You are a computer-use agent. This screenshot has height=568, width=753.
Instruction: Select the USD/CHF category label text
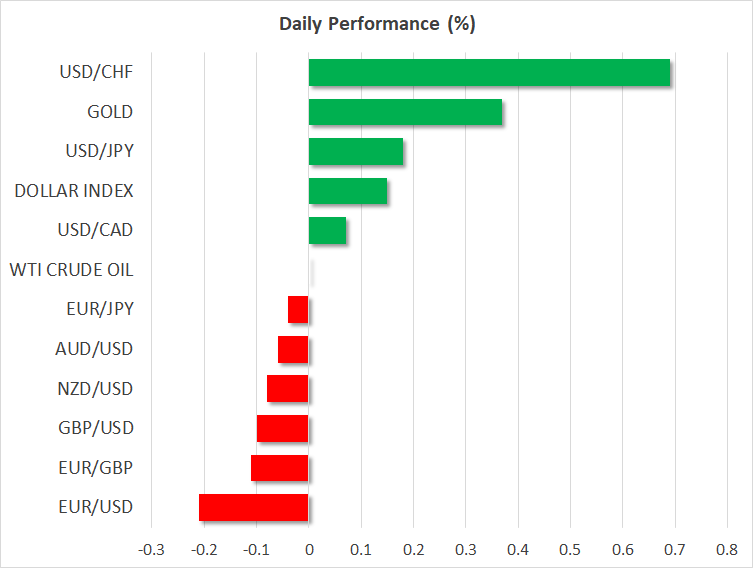[x=98, y=72]
